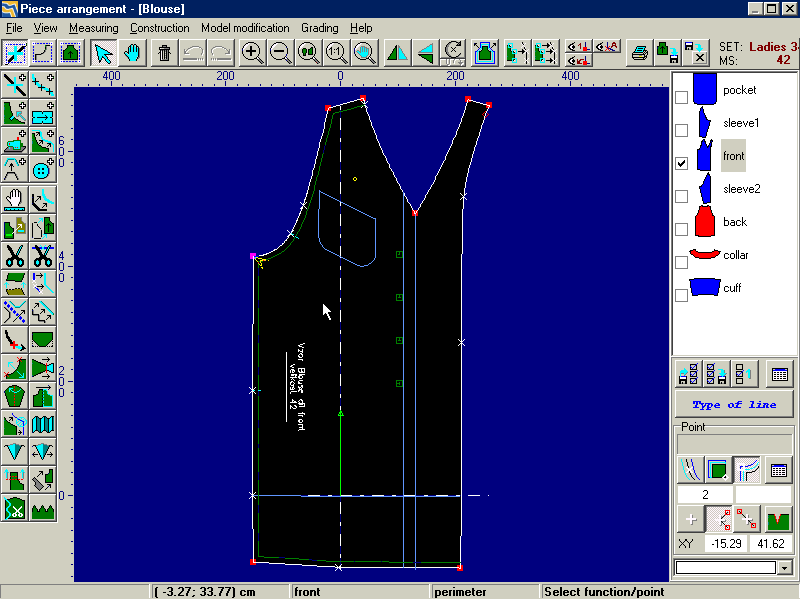Image resolution: width=800 pixels, height=600 pixels.
Task: Click the green V-notch icon
Action: tap(777, 520)
